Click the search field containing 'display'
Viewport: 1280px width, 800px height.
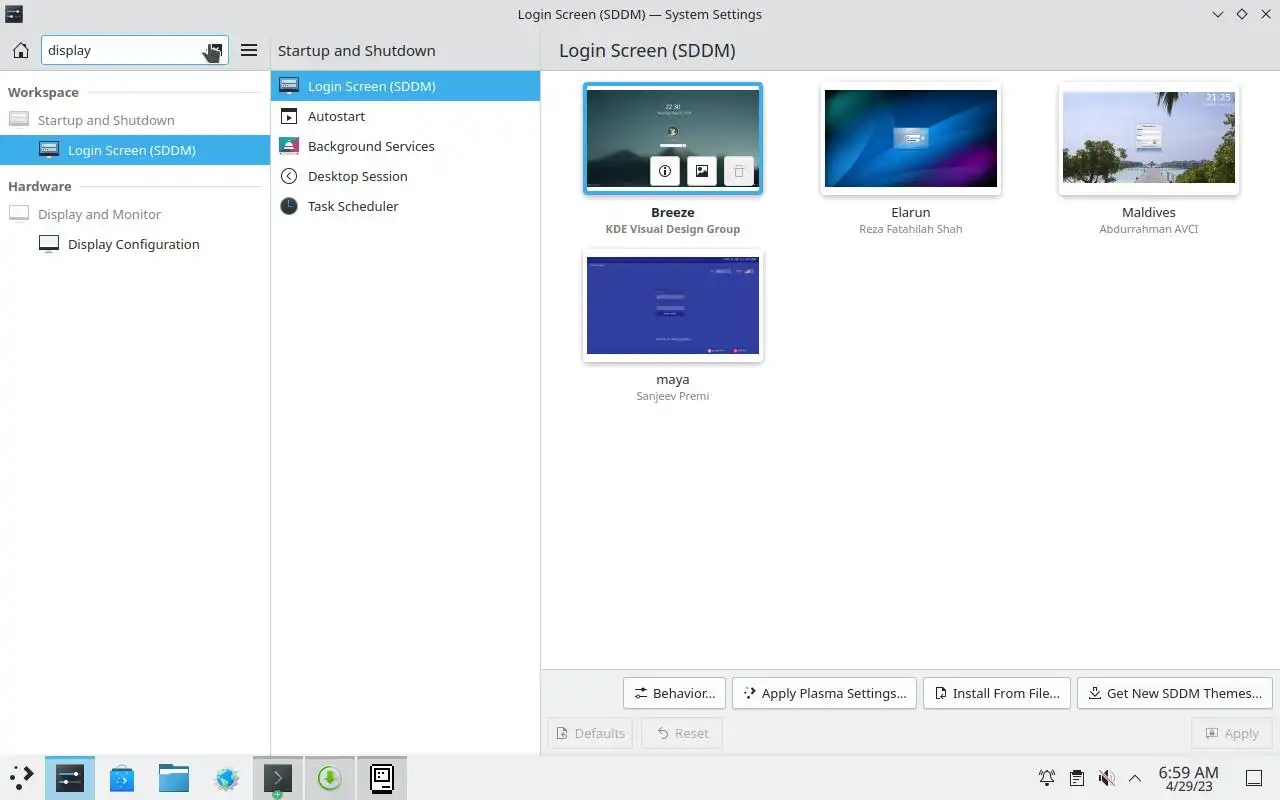point(135,50)
